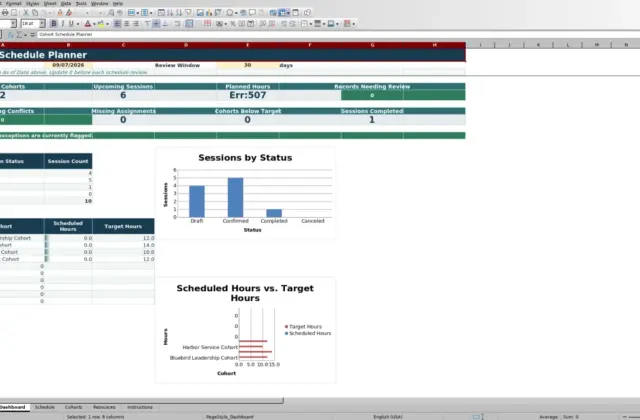
Task: Click the Function Wizard fx icon
Action: click(x=11, y=35)
